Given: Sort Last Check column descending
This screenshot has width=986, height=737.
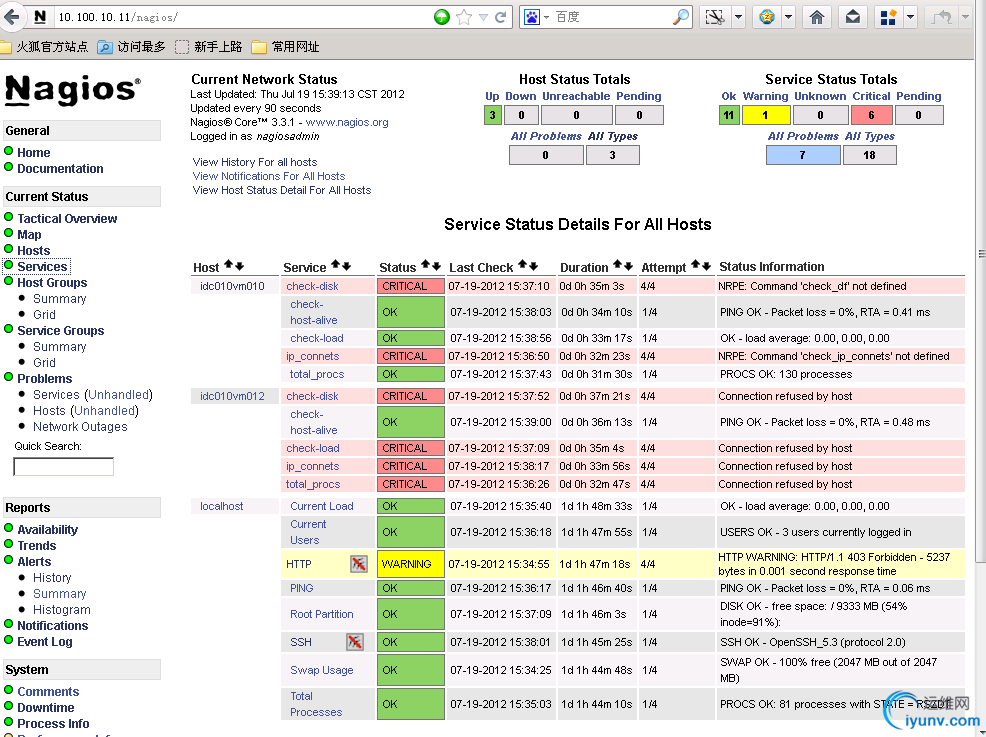Looking at the screenshot, I should (534, 265).
